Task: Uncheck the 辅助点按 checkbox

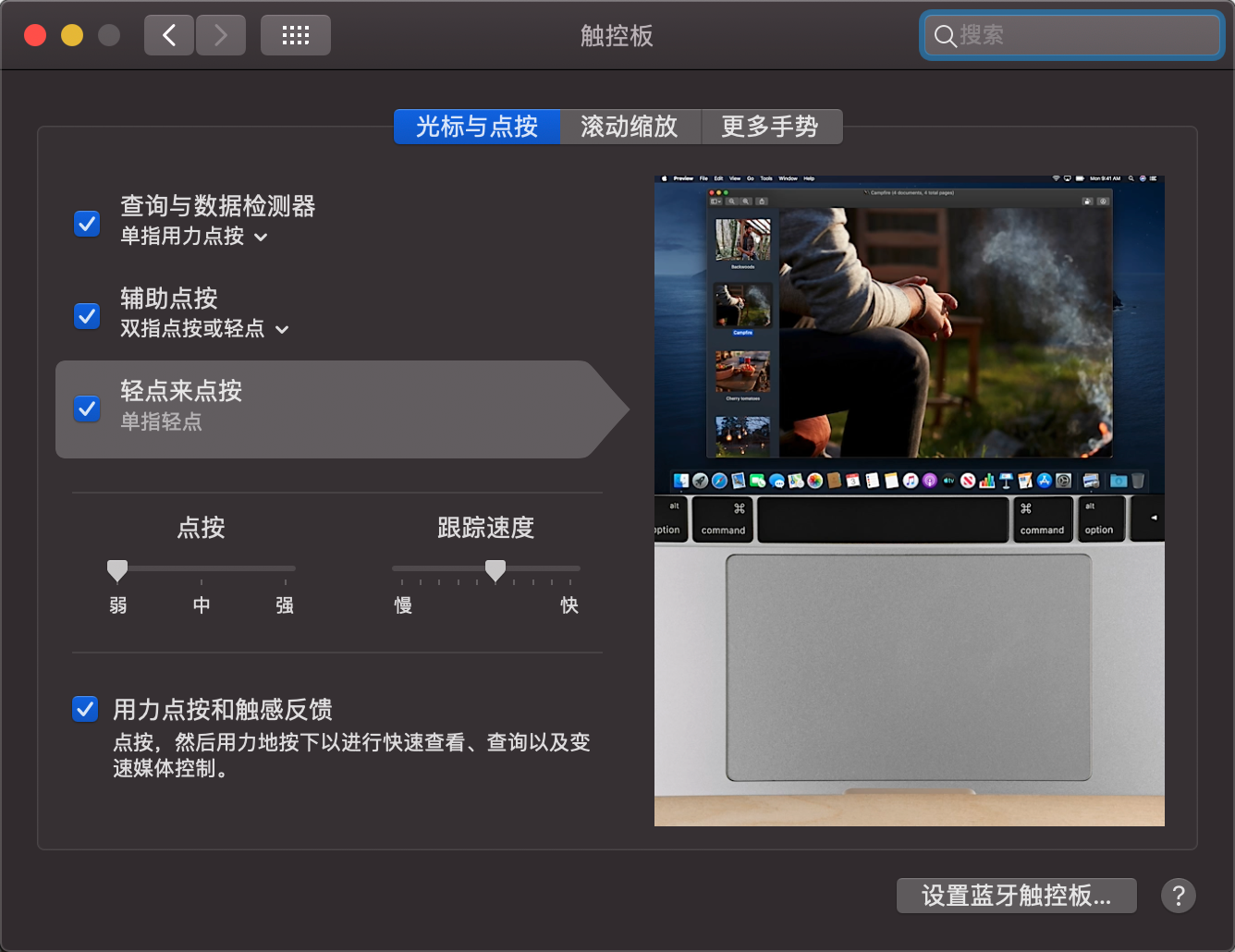Action: coord(87,315)
